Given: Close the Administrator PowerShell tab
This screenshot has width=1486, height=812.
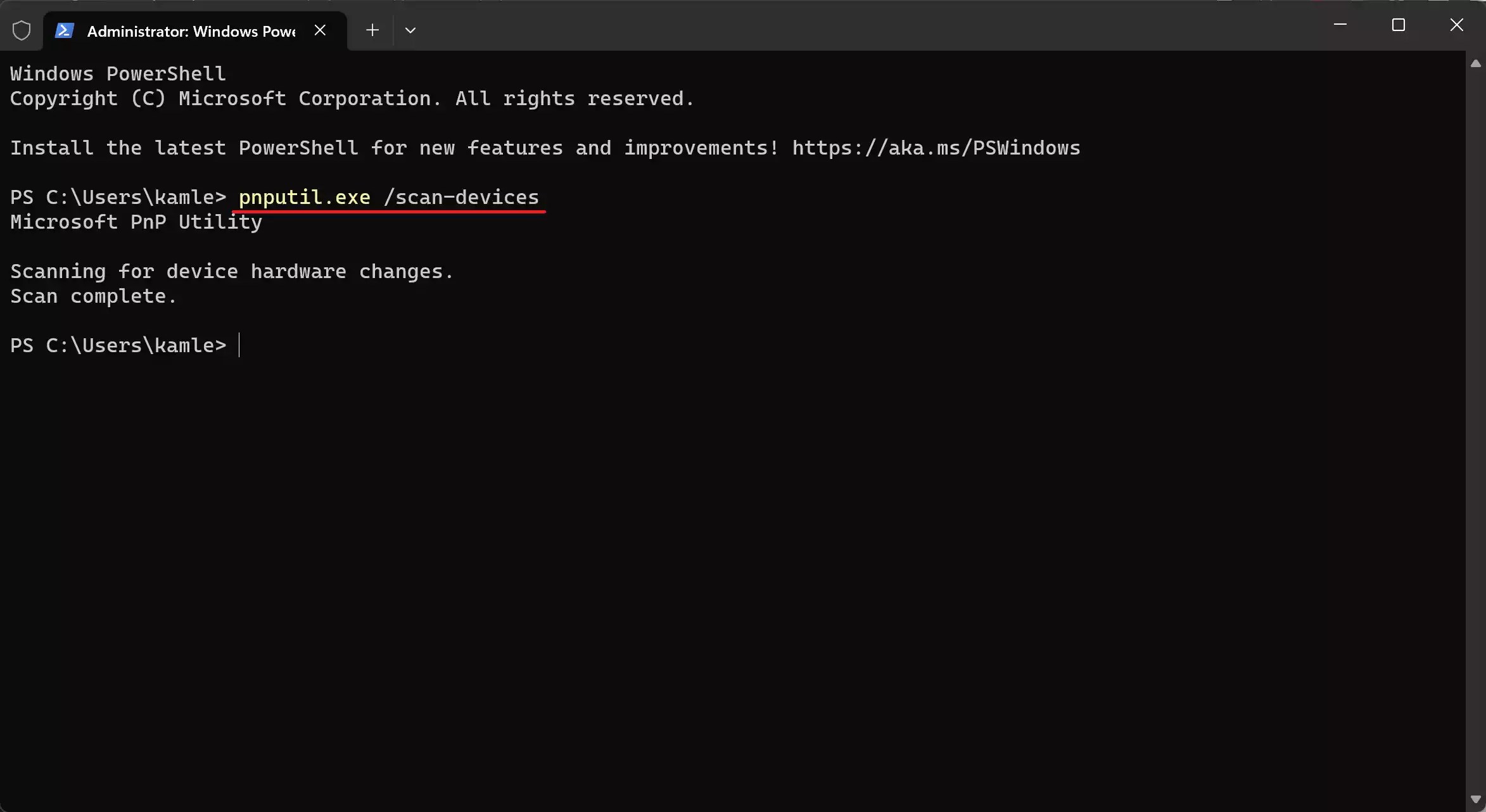Looking at the screenshot, I should tap(320, 30).
